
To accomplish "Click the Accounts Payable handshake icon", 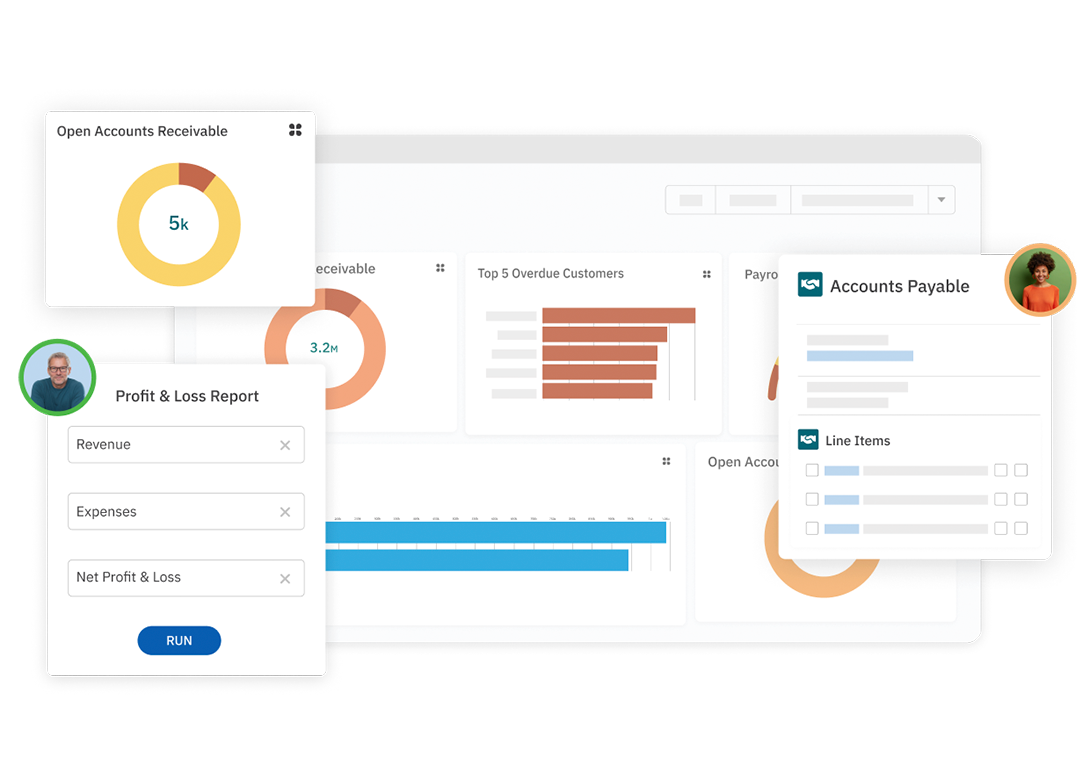I will pos(810,284).
